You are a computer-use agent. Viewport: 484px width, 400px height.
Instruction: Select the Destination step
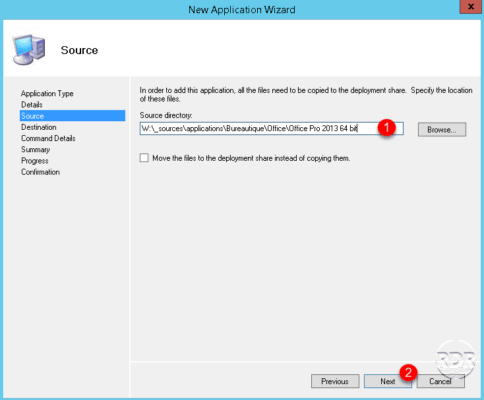click(x=39, y=127)
